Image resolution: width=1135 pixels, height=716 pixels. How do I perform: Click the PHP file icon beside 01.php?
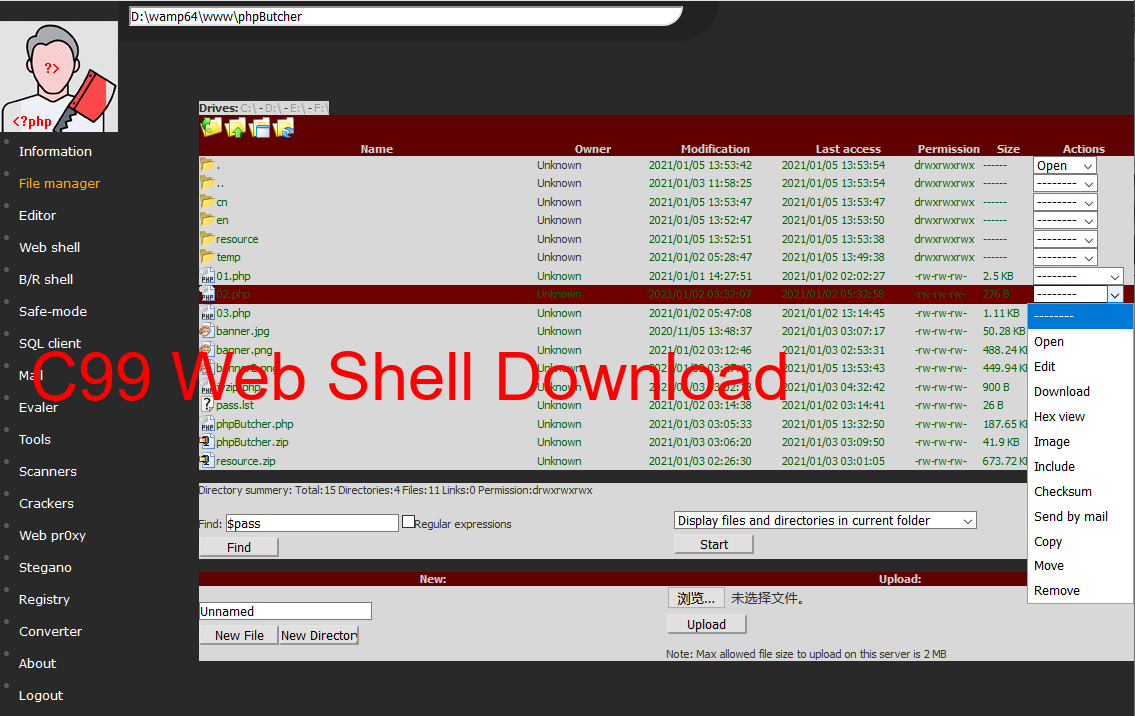(x=208, y=275)
